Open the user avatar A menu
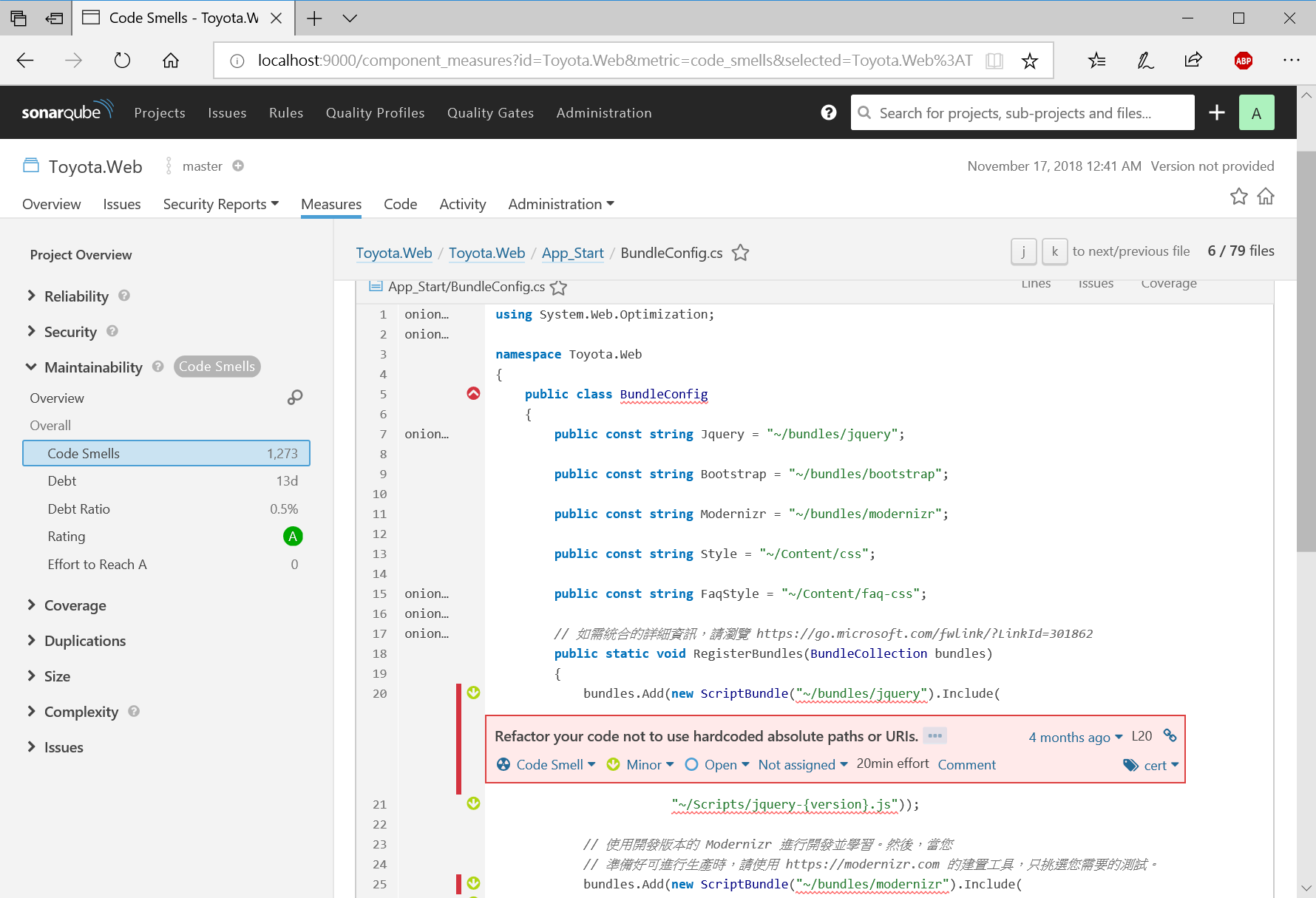The image size is (1316, 898). 1256,112
